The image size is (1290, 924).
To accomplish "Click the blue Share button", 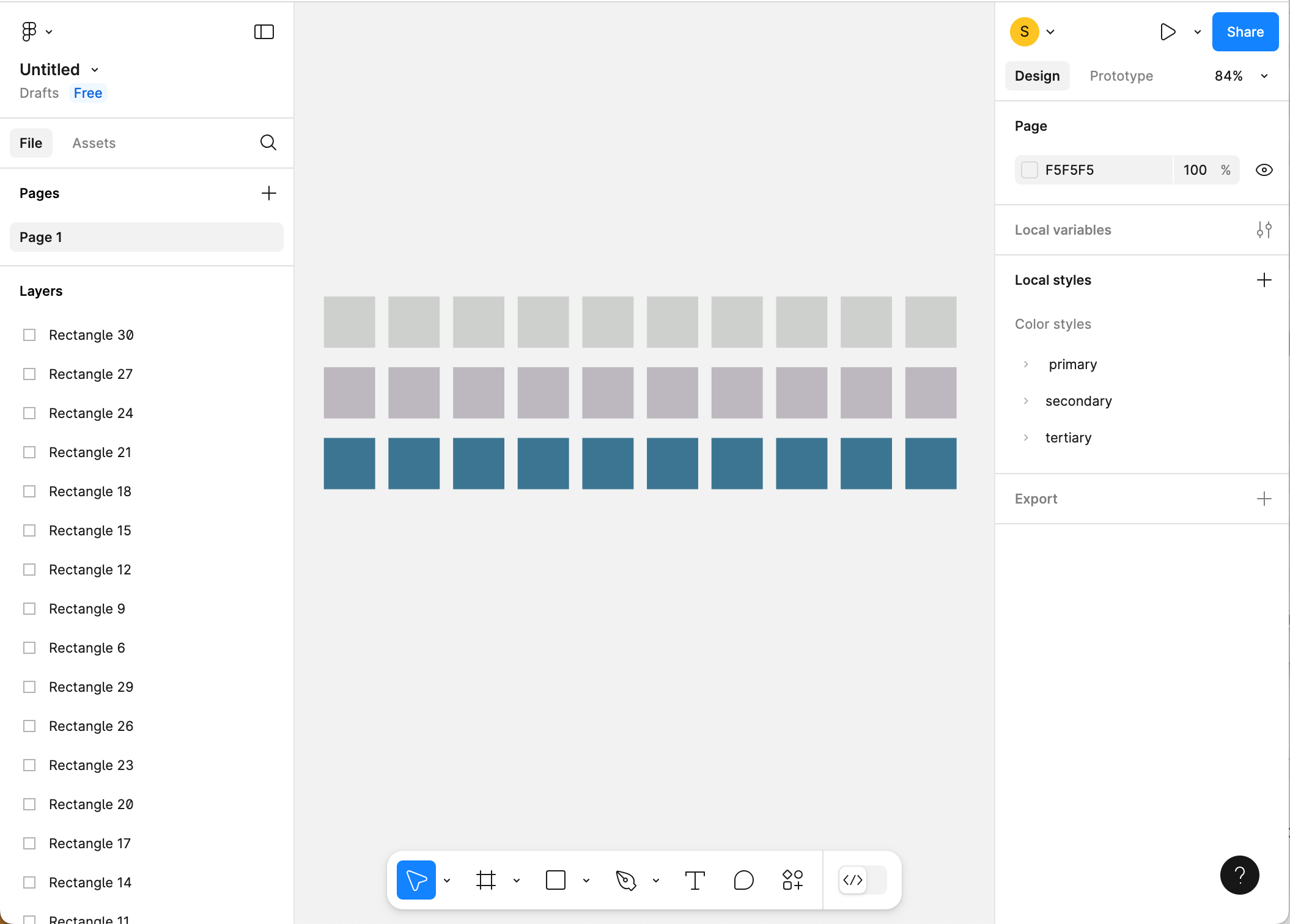I will (1245, 32).
